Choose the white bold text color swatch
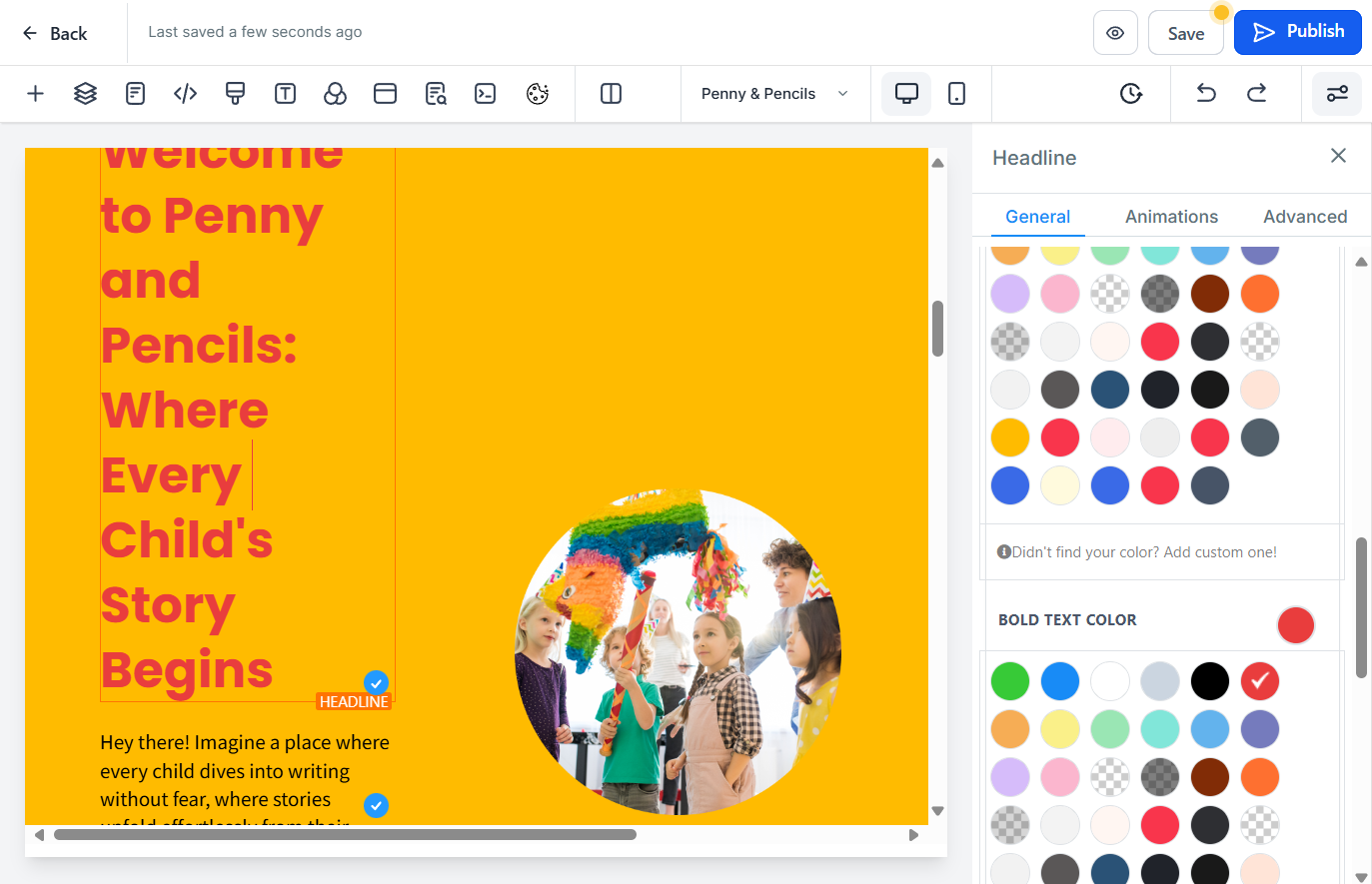The width and height of the screenshot is (1372, 884). click(1110, 681)
